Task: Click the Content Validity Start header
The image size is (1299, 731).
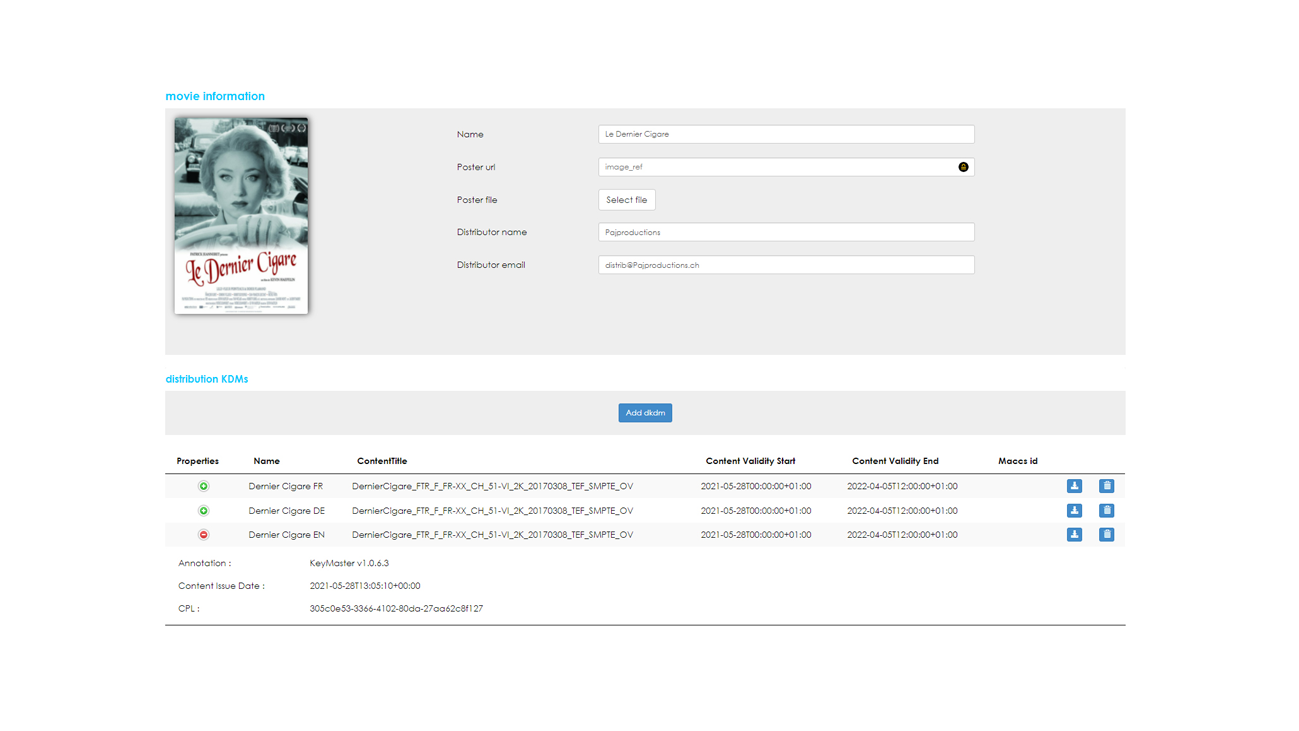Action: click(x=750, y=461)
